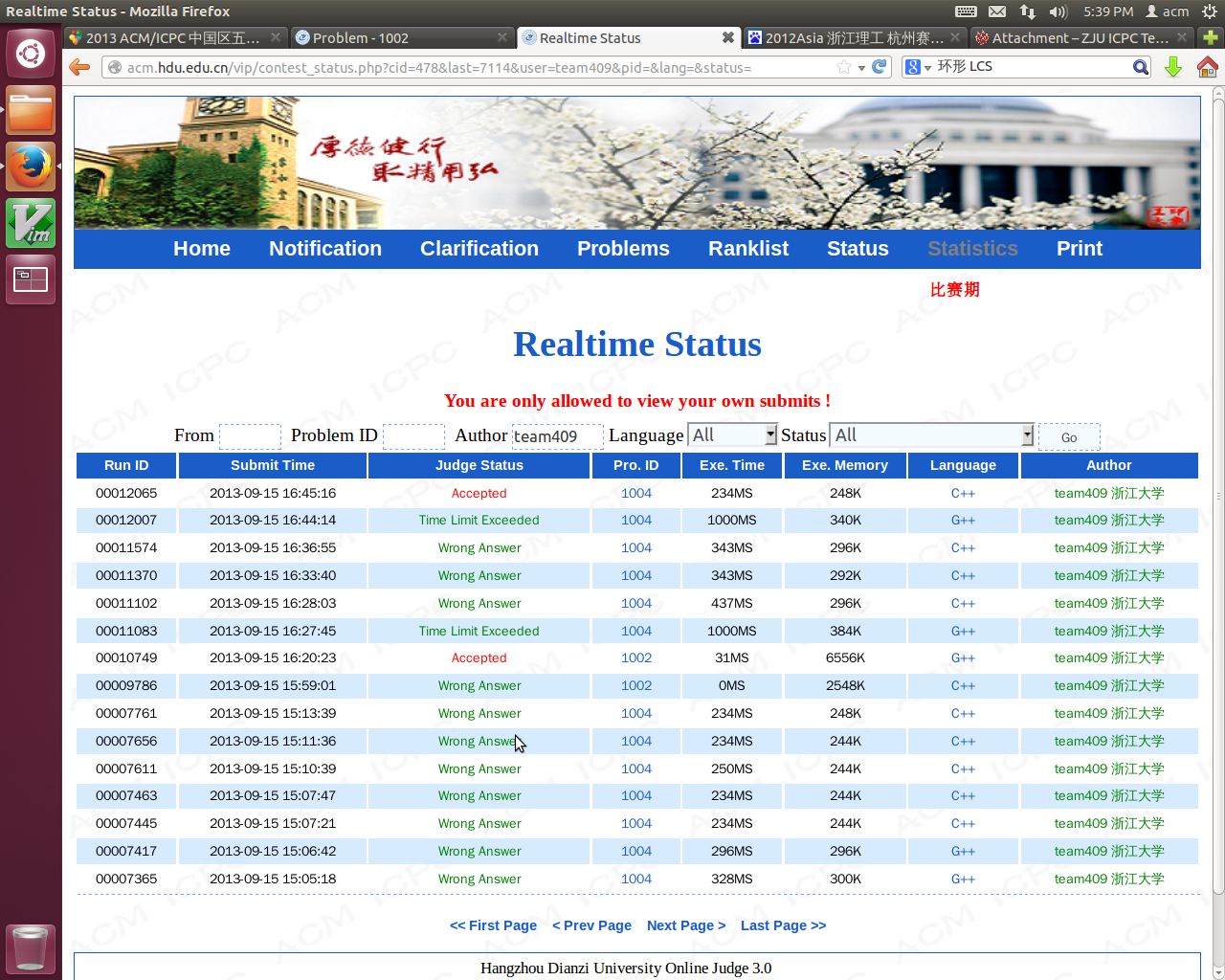Bookmark this page with the star icon
Viewport: 1225px width, 980px height.
coord(843,67)
